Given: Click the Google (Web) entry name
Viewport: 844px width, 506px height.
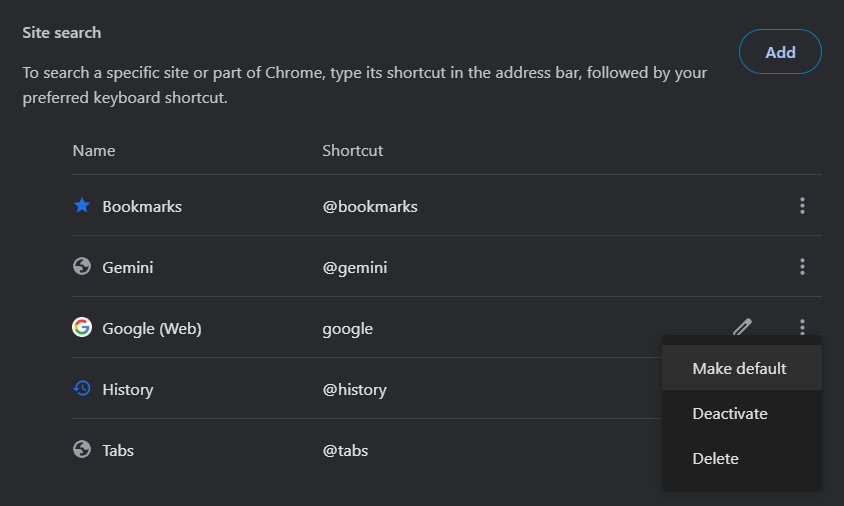Looking at the screenshot, I should [x=152, y=329].
